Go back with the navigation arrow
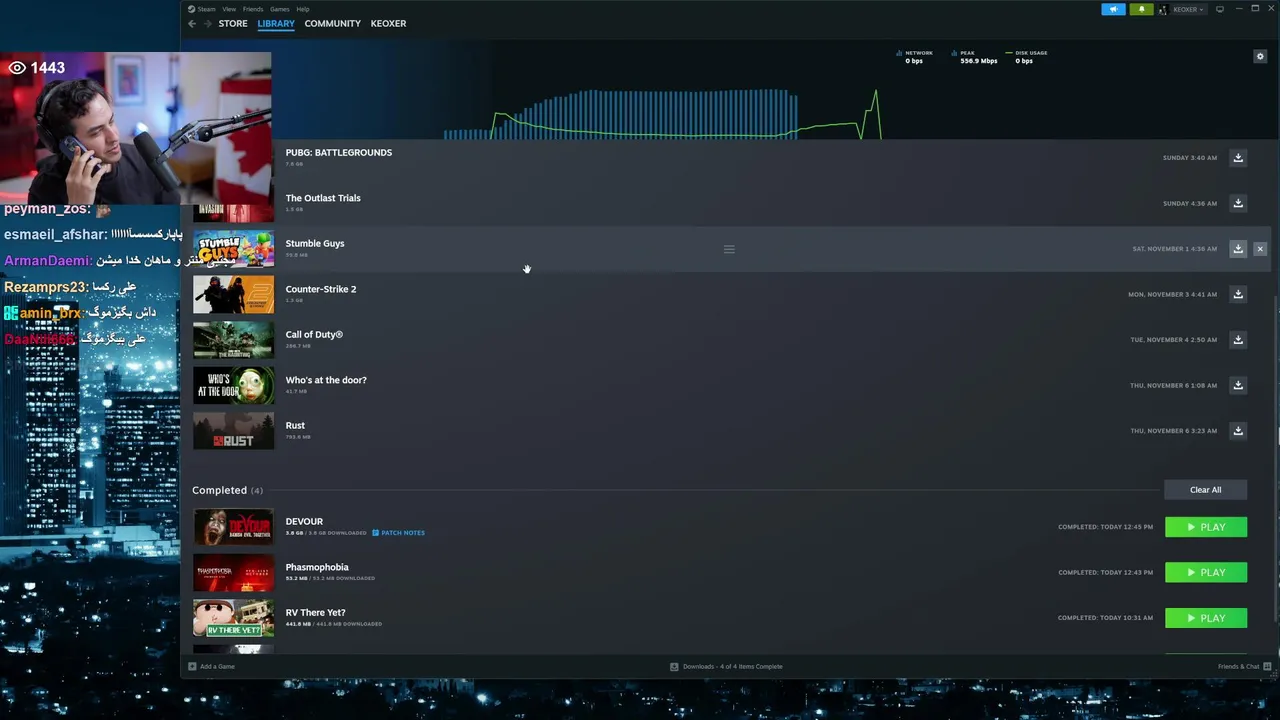Viewport: 1280px width, 720px height. (192, 23)
